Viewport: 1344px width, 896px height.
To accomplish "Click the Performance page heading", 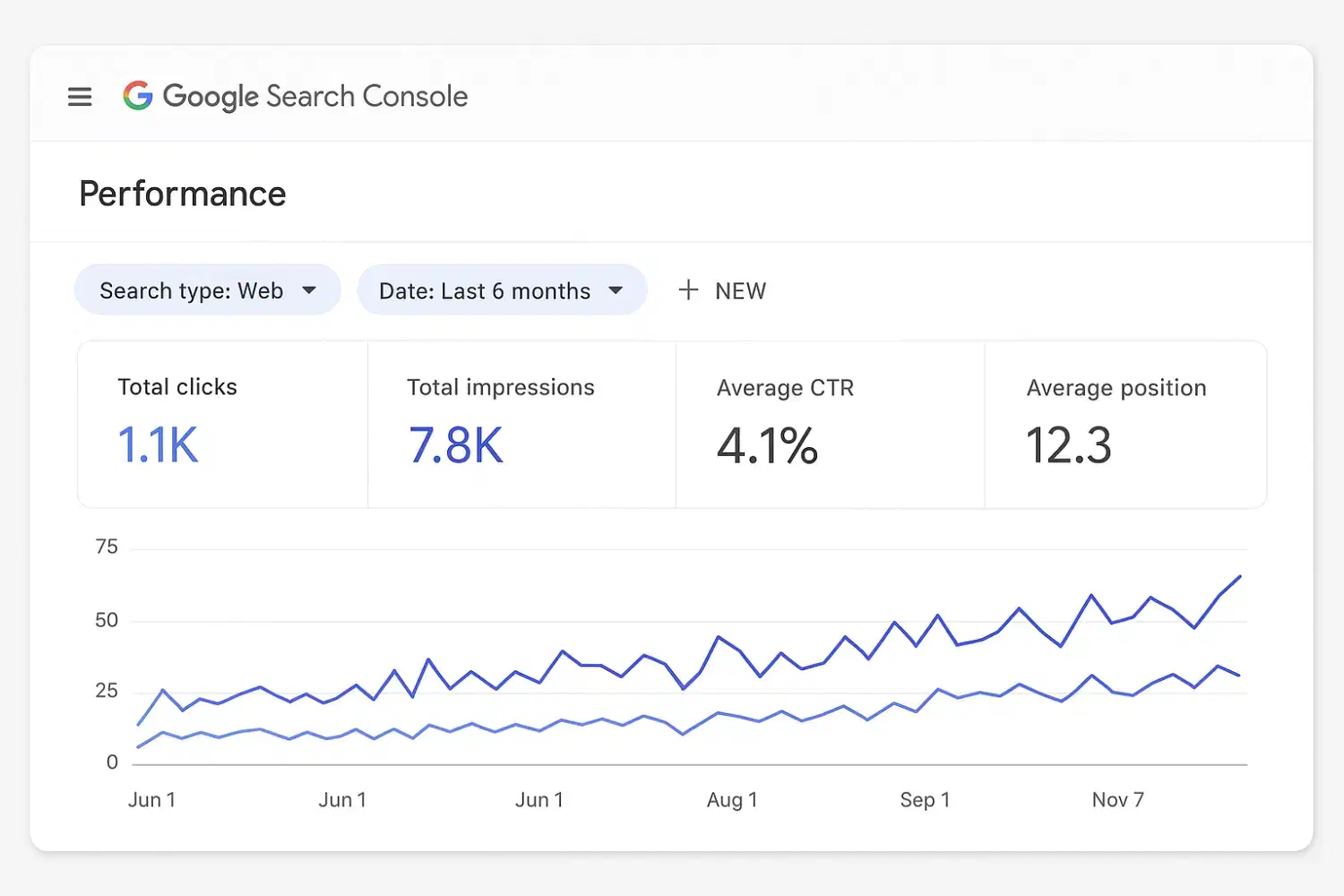I will pos(183,194).
